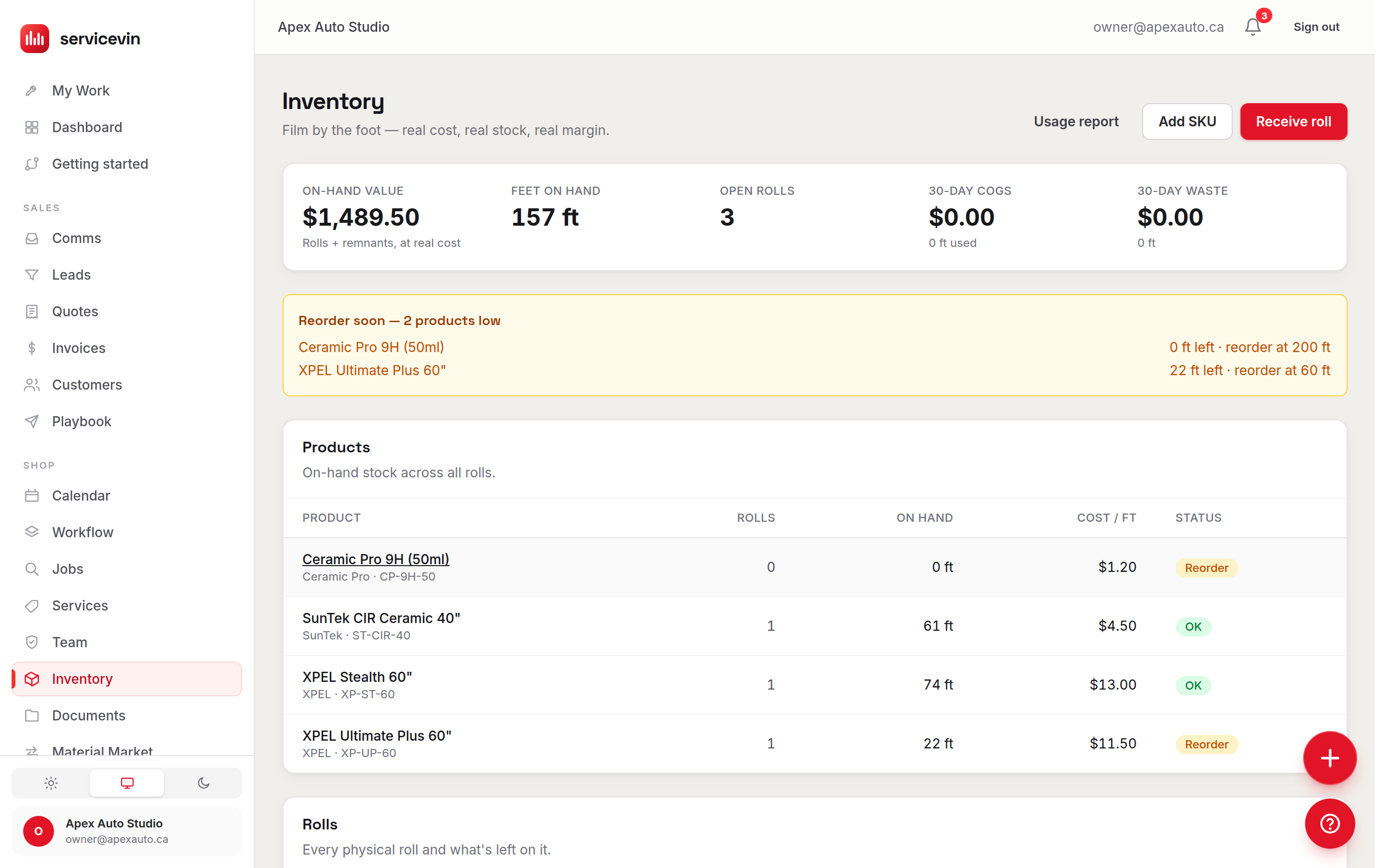Open Team page
The image size is (1389, 868).
126,642
